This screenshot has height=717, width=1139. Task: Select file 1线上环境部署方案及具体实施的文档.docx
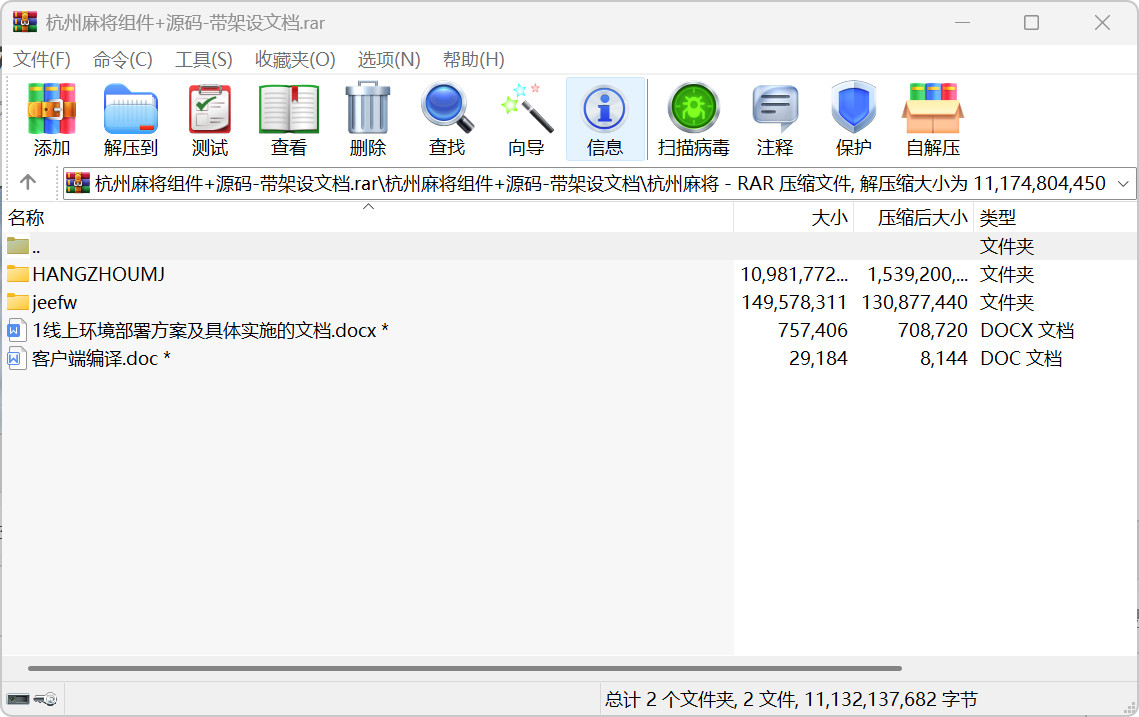(211, 331)
